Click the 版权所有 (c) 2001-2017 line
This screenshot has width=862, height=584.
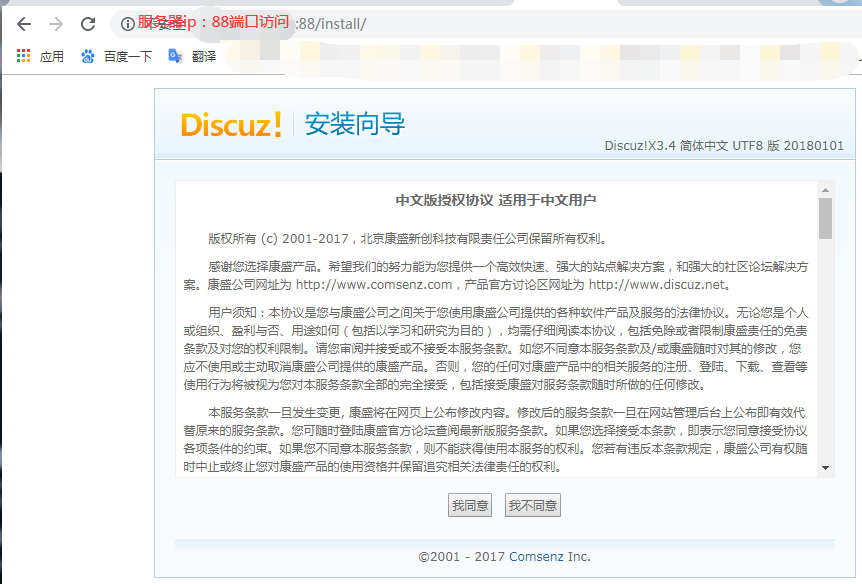point(408,239)
